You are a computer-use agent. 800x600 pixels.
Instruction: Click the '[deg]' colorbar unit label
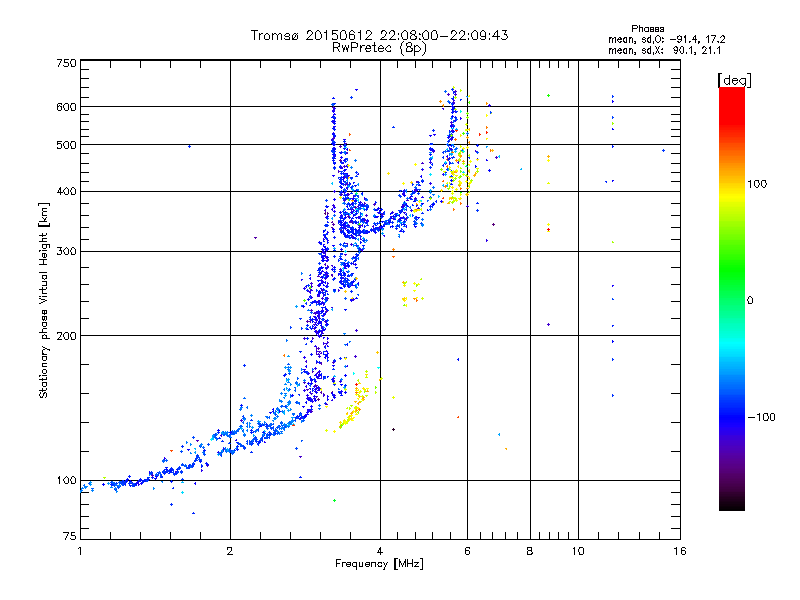[734, 80]
